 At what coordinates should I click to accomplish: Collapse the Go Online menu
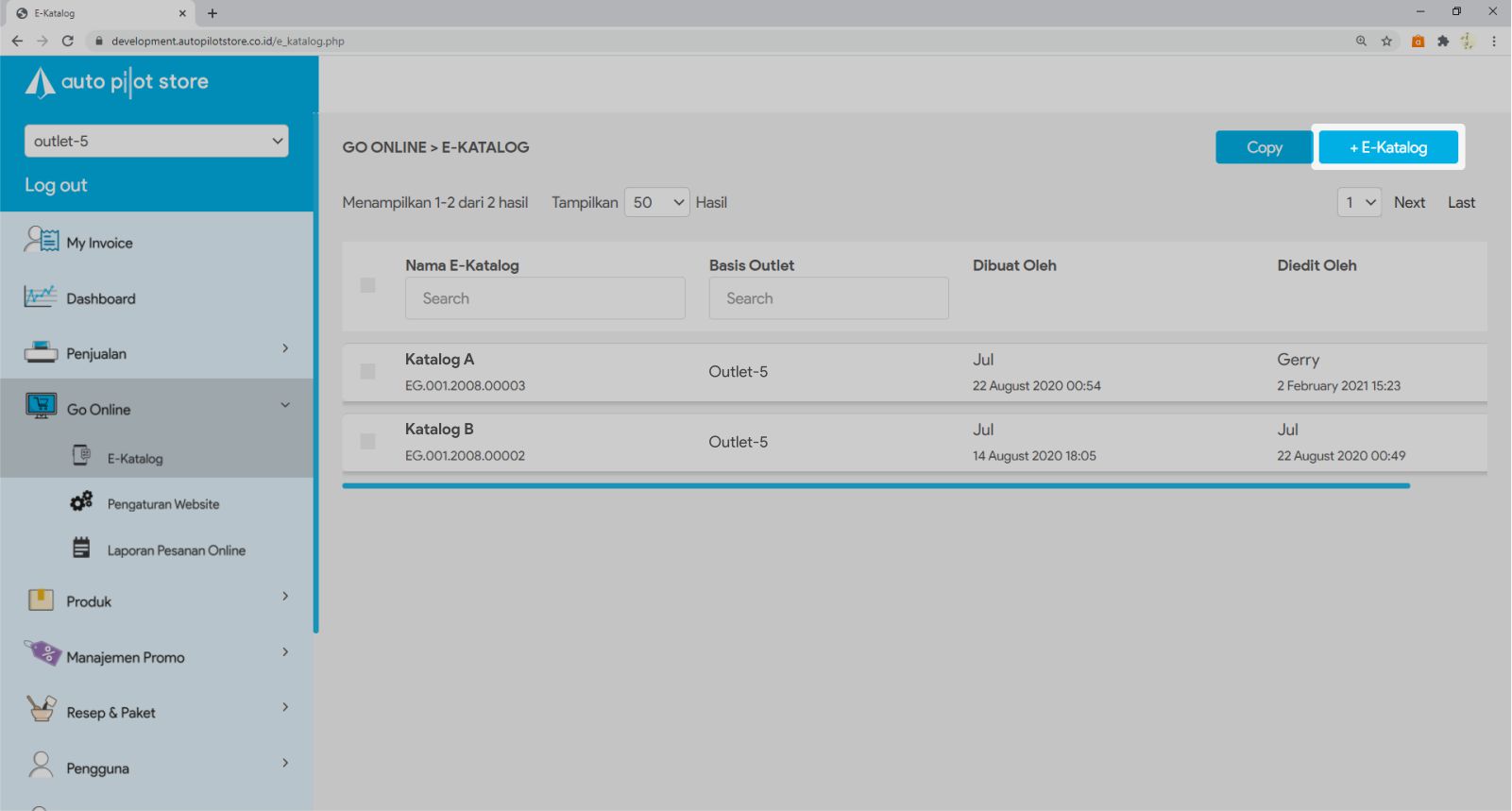pos(285,406)
